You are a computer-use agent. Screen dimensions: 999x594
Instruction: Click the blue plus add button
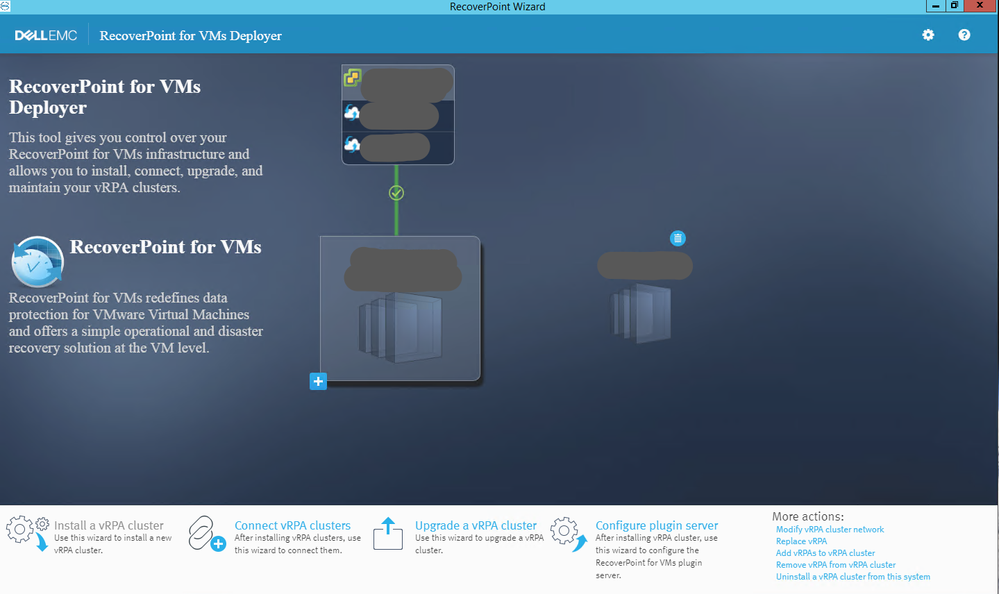pos(318,381)
